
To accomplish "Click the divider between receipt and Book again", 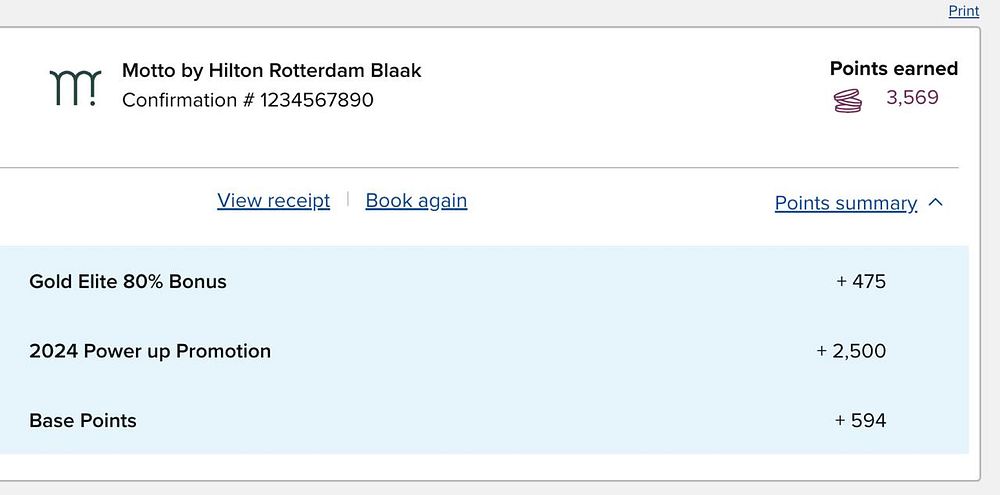I will click(x=348, y=199).
